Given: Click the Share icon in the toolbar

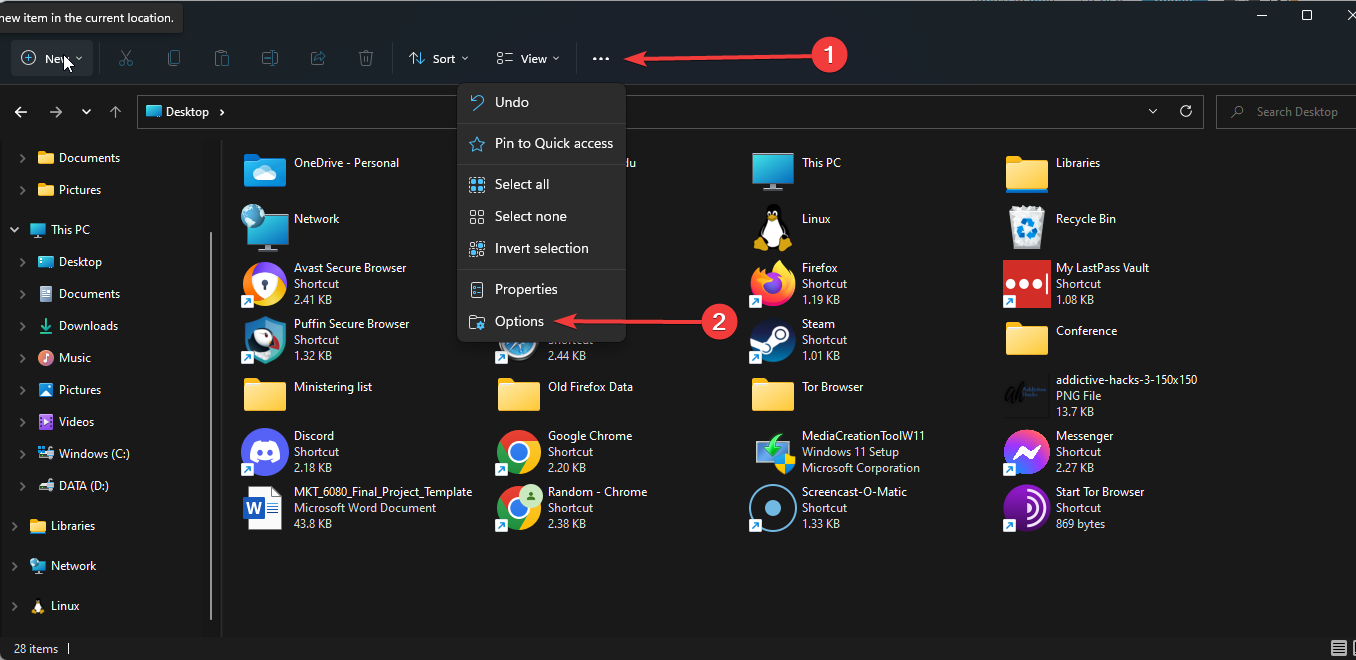Looking at the screenshot, I should click(318, 59).
